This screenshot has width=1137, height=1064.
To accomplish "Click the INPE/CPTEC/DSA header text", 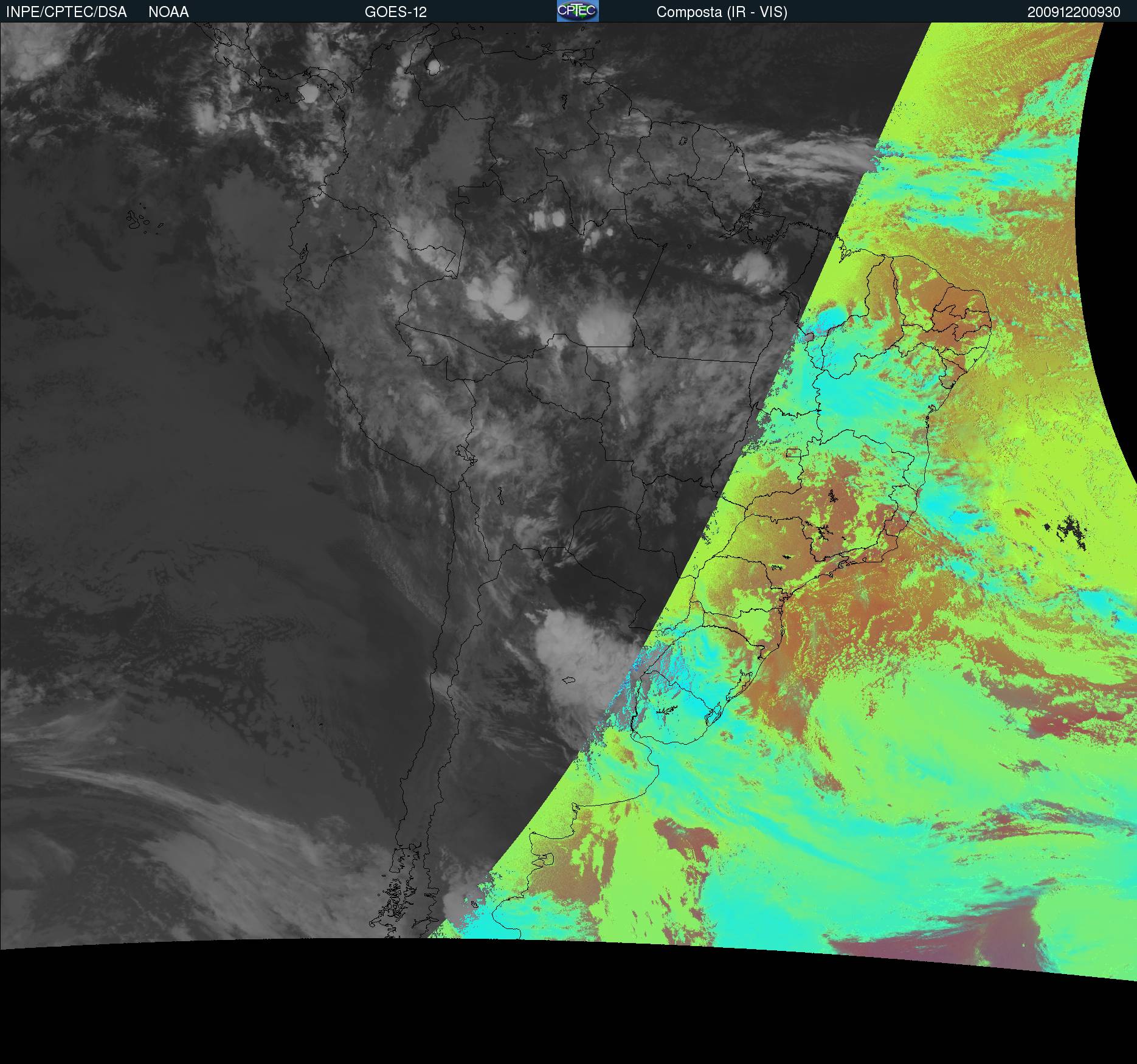I will pyautogui.click(x=66, y=12).
